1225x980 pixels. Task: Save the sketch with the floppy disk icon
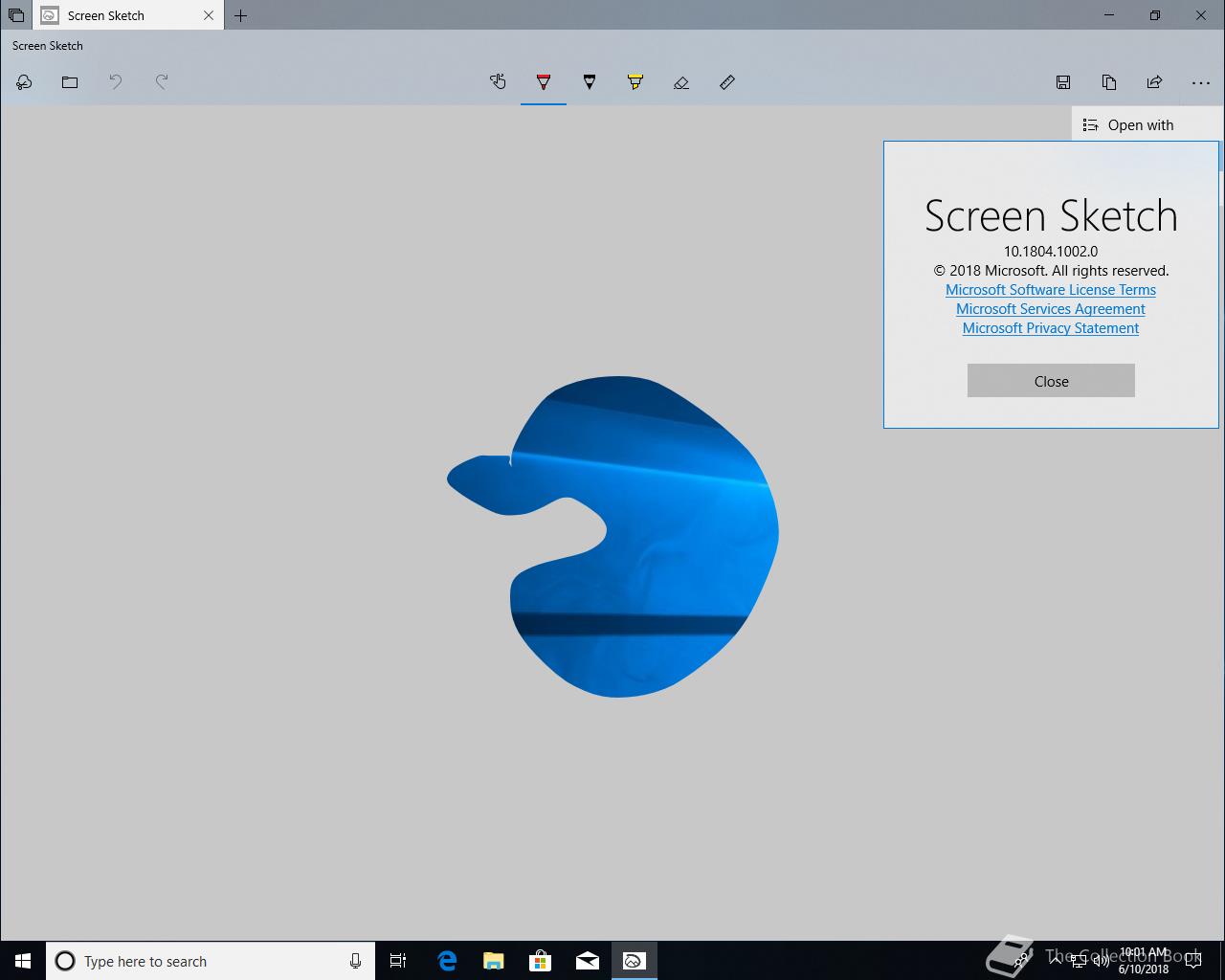[x=1063, y=82]
